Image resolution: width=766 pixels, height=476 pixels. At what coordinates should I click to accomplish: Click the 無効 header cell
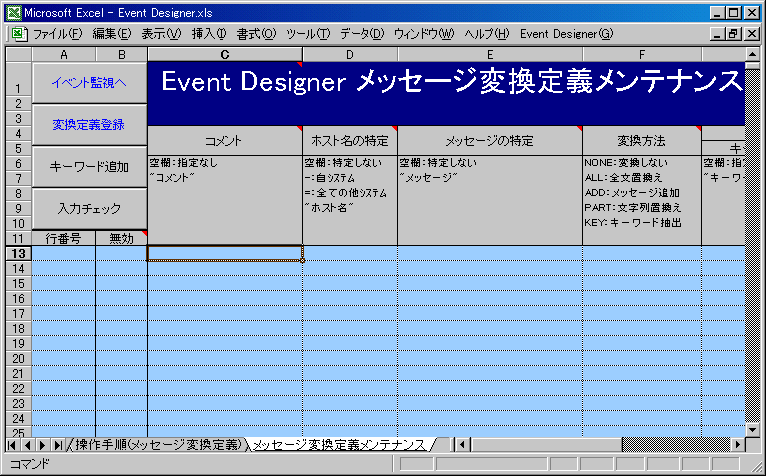[x=121, y=238]
